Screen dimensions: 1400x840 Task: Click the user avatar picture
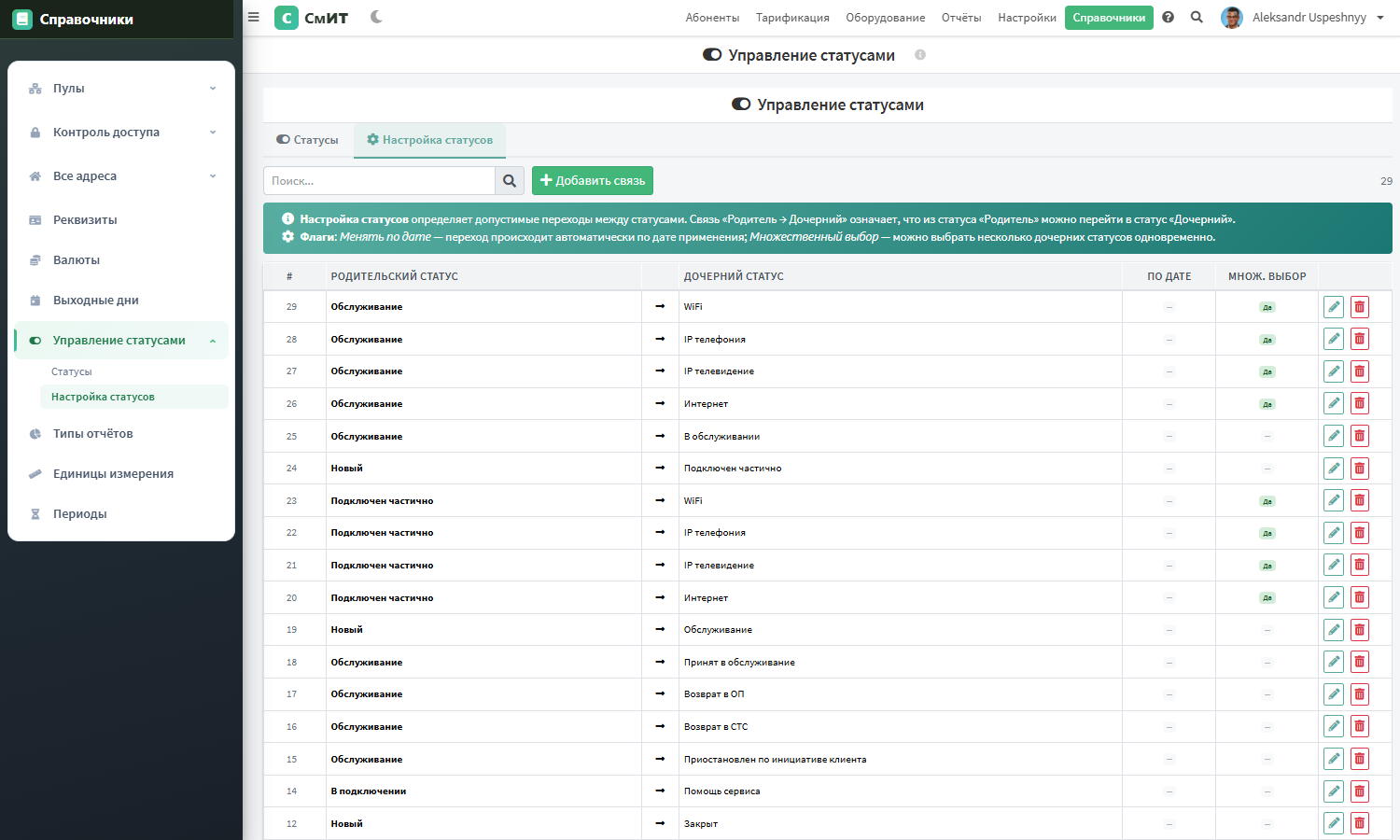(1232, 18)
